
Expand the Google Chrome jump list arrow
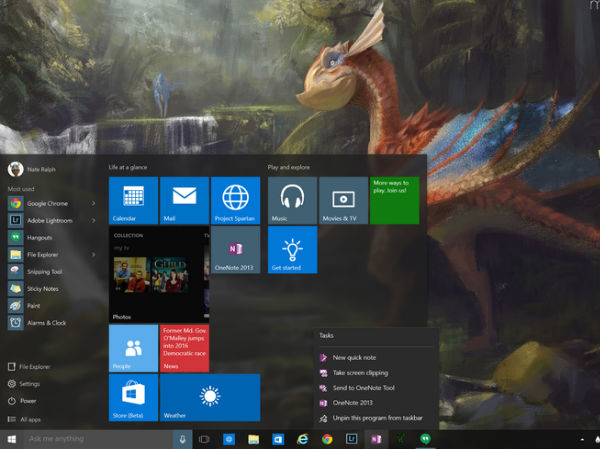click(94, 203)
